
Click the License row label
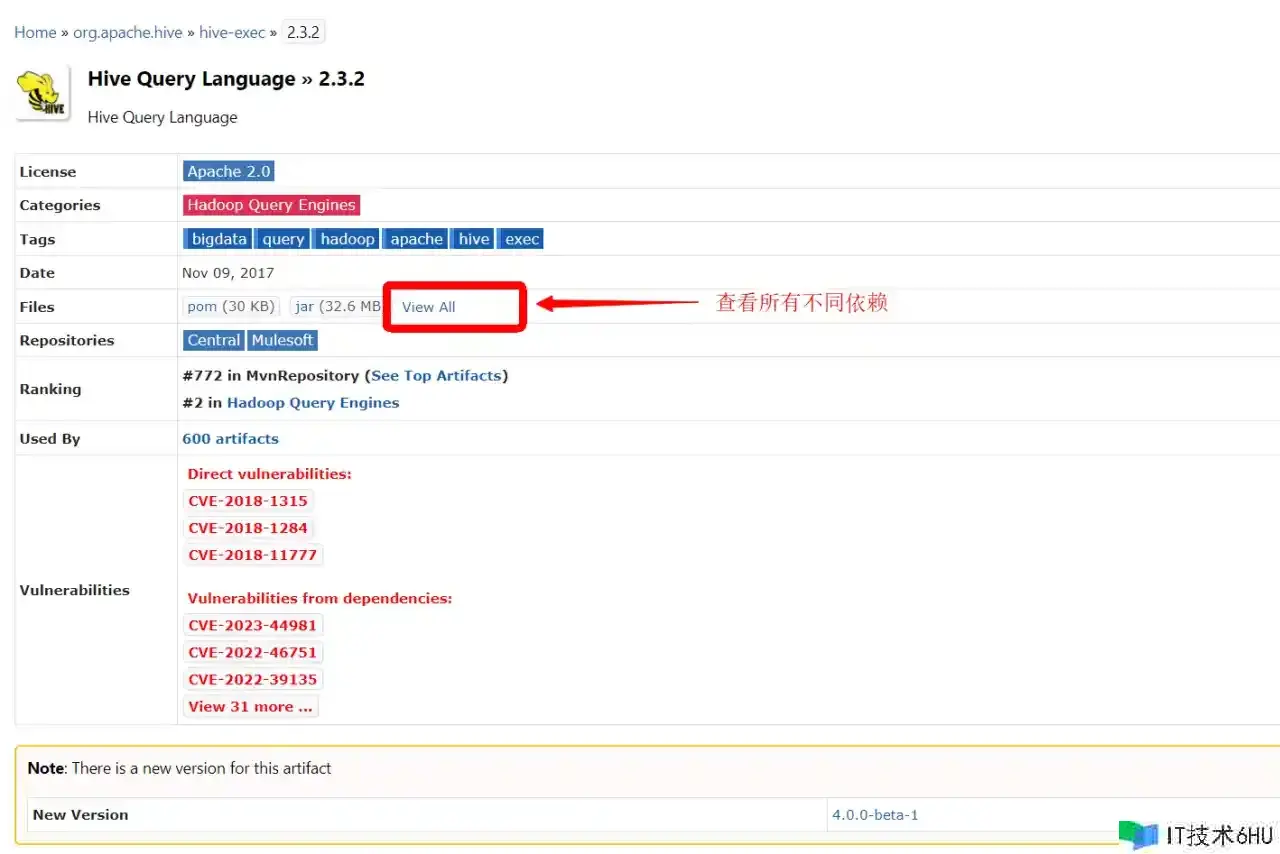coord(48,171)
